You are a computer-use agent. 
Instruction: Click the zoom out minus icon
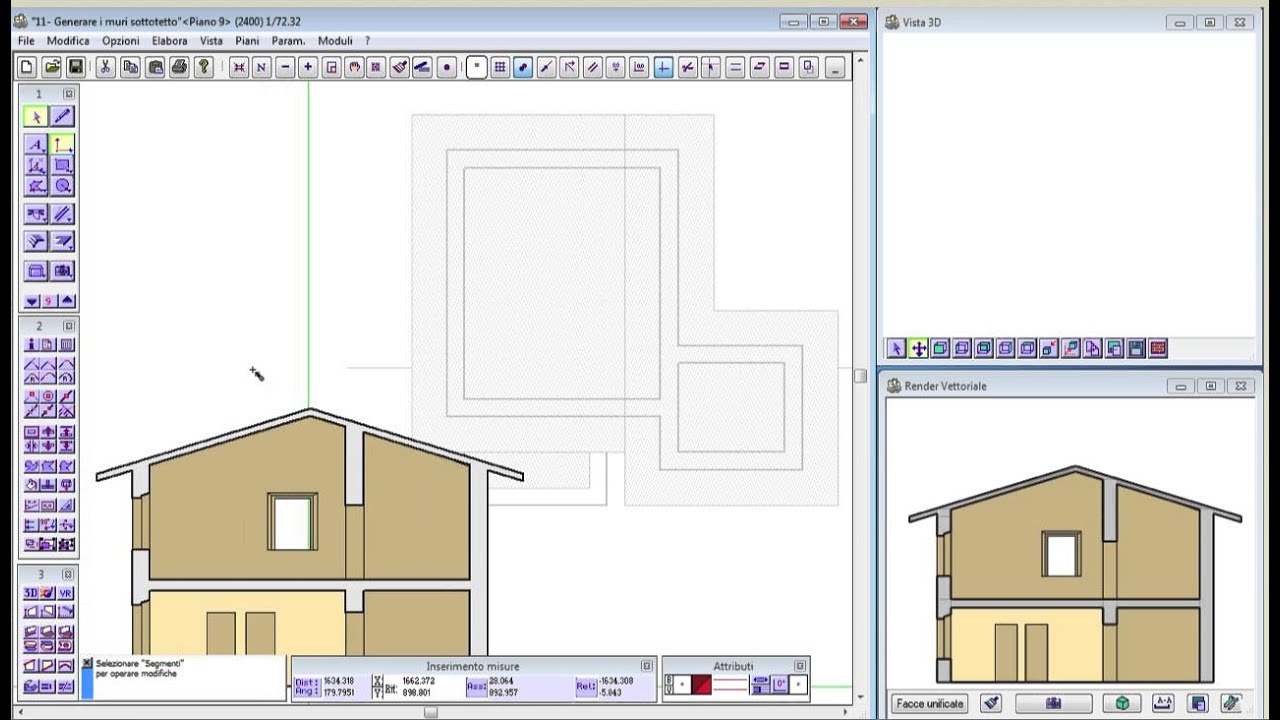click(285, 67)
